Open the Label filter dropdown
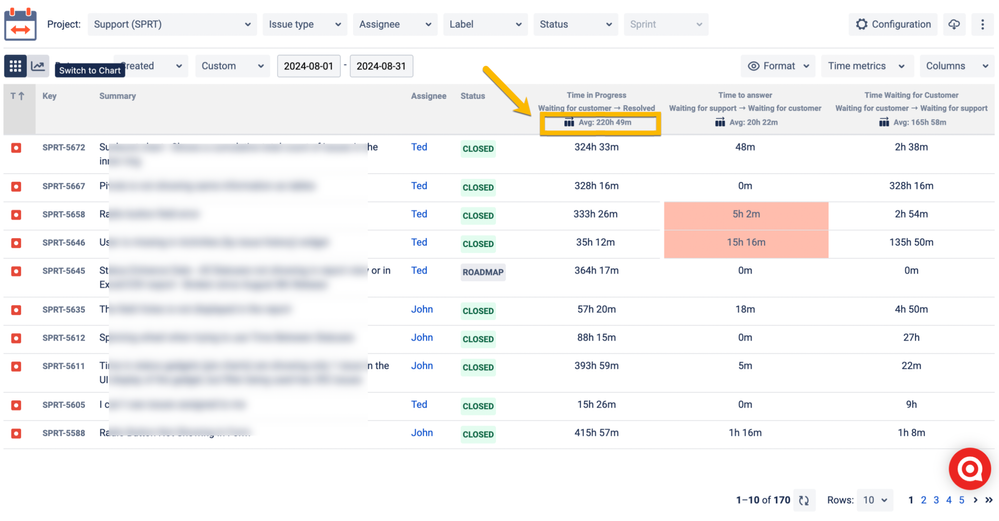The width and height of the screenshot is (999, 521). [x=485, y=24]
